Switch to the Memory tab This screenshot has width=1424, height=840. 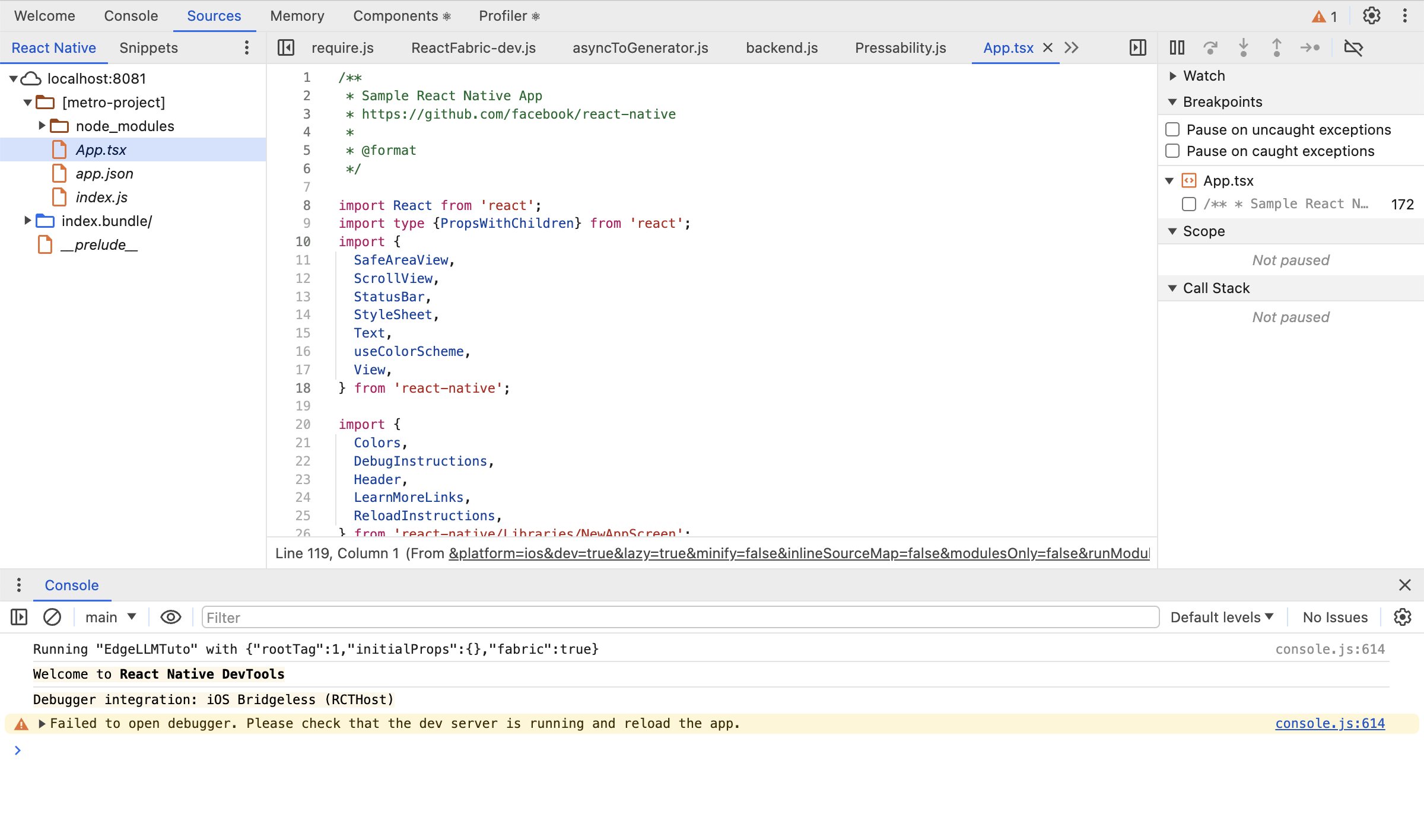click(297, 16)
